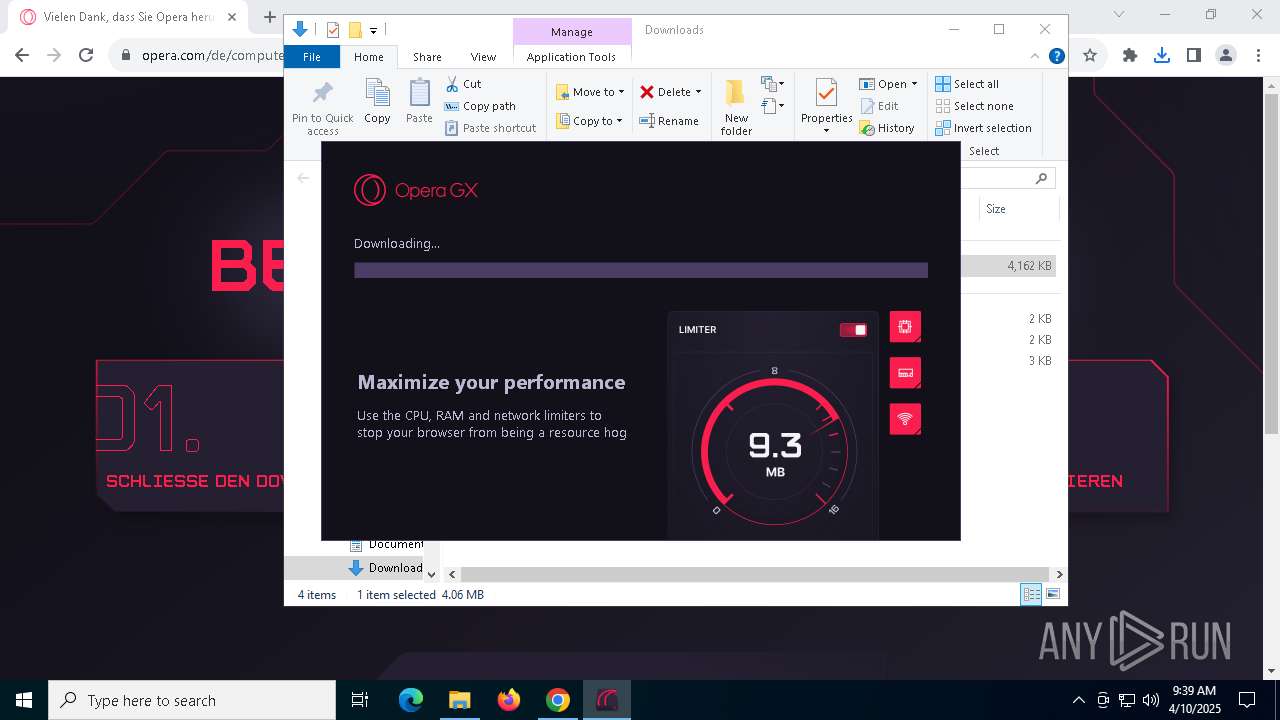
Task: Open Chrome Downloads icon
Action: point(1162,56)
